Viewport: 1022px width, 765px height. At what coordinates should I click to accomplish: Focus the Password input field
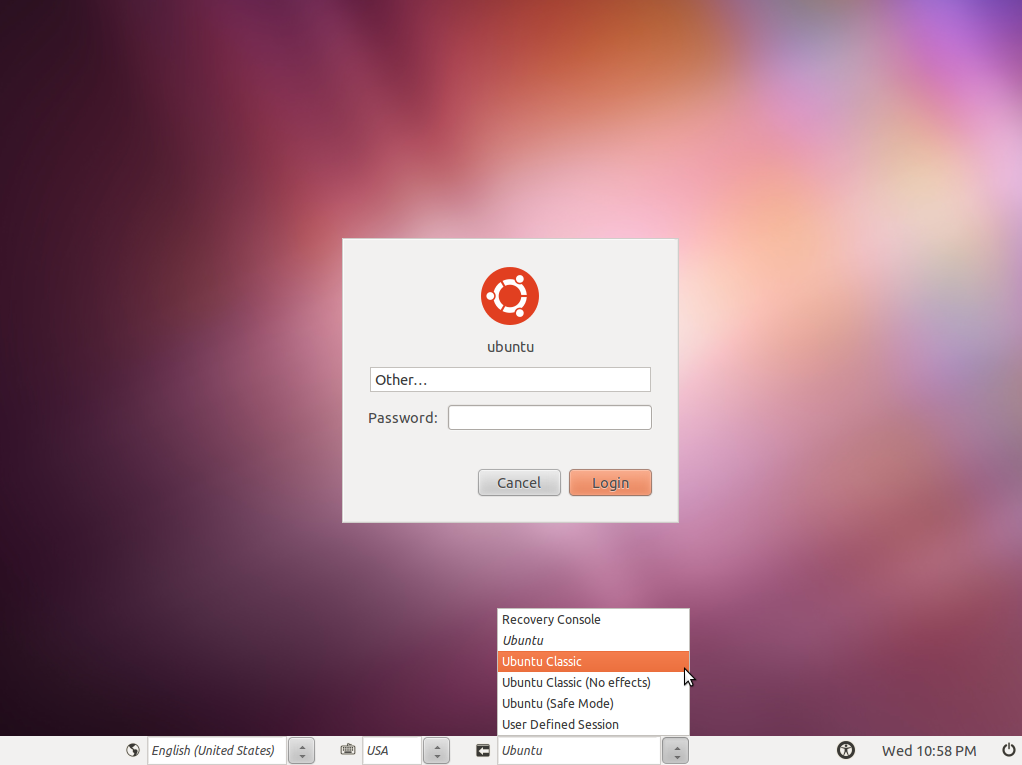[x=549, y=418]
